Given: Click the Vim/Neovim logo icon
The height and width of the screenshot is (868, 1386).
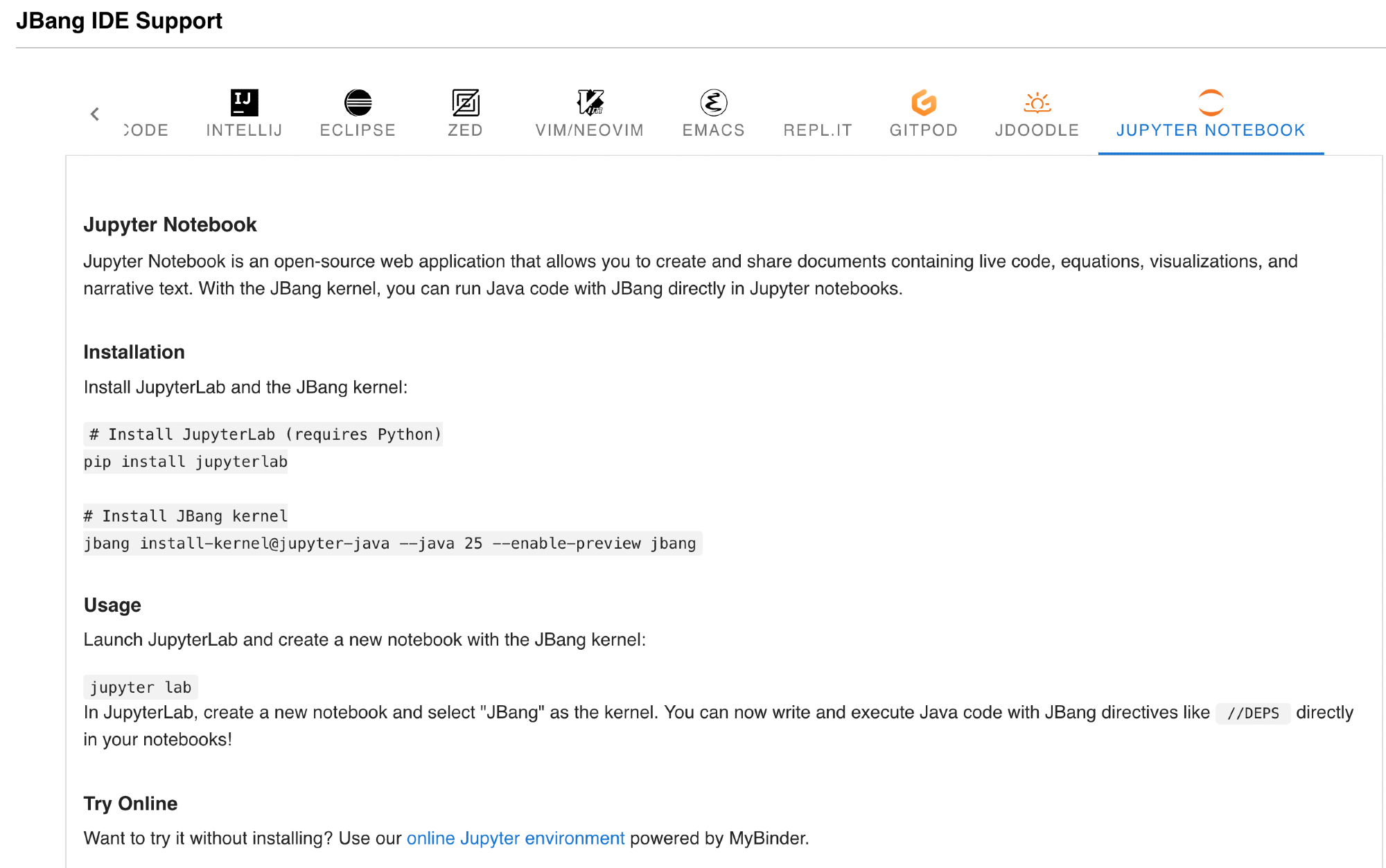Looking at the screenshot, I should click(590, 103).
